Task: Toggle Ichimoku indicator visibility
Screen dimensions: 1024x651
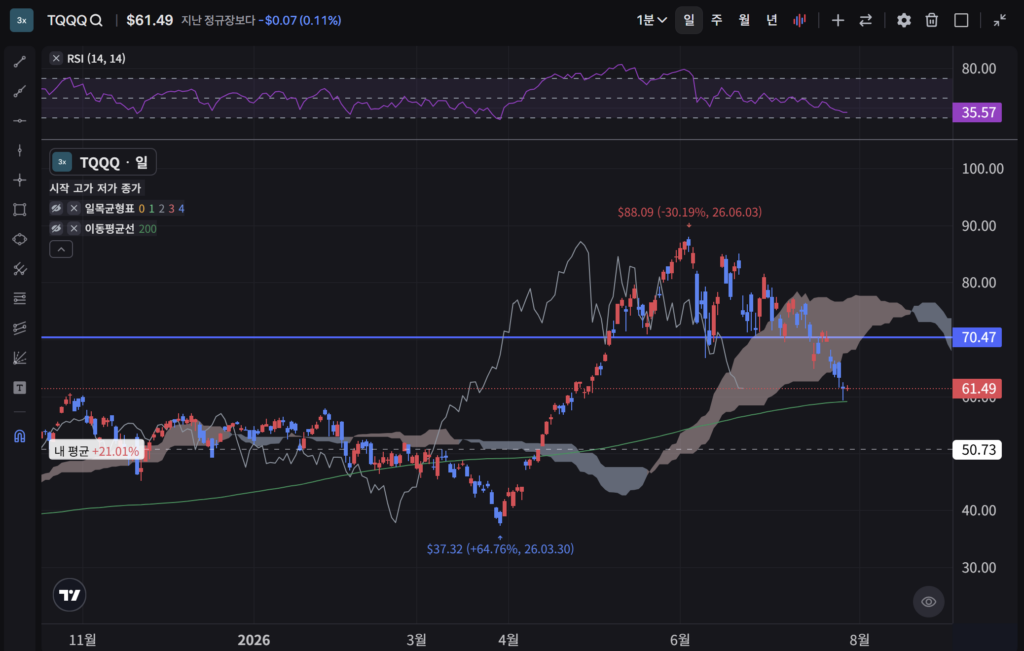Action: coord(56,208)
